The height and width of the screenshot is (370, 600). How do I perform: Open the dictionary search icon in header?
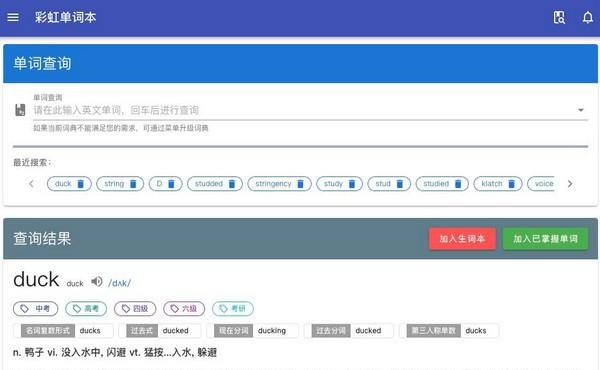click(559, 17)
